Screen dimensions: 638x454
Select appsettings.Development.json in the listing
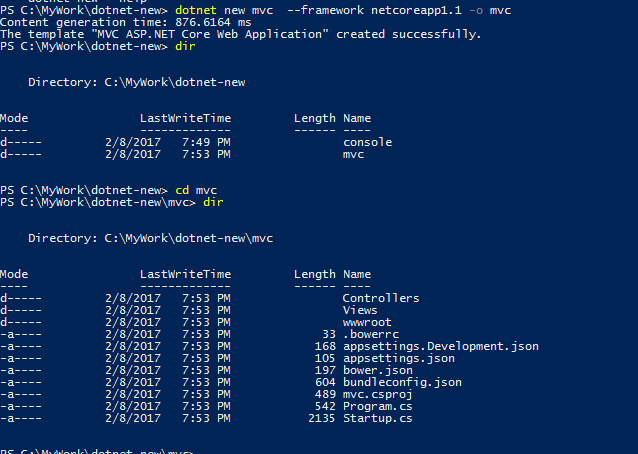[440, 346]
